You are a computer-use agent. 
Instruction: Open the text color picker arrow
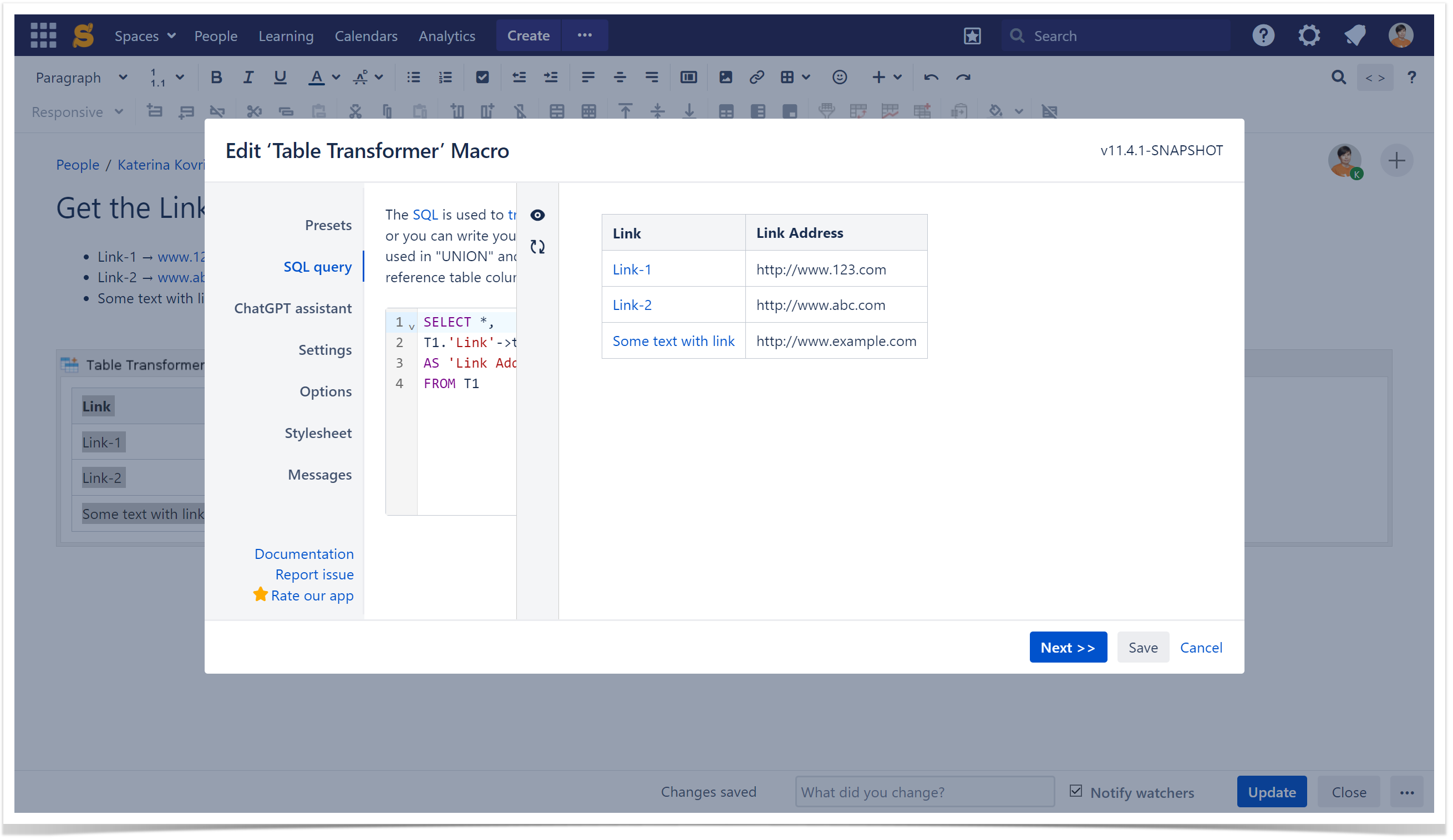pos(336,77)
